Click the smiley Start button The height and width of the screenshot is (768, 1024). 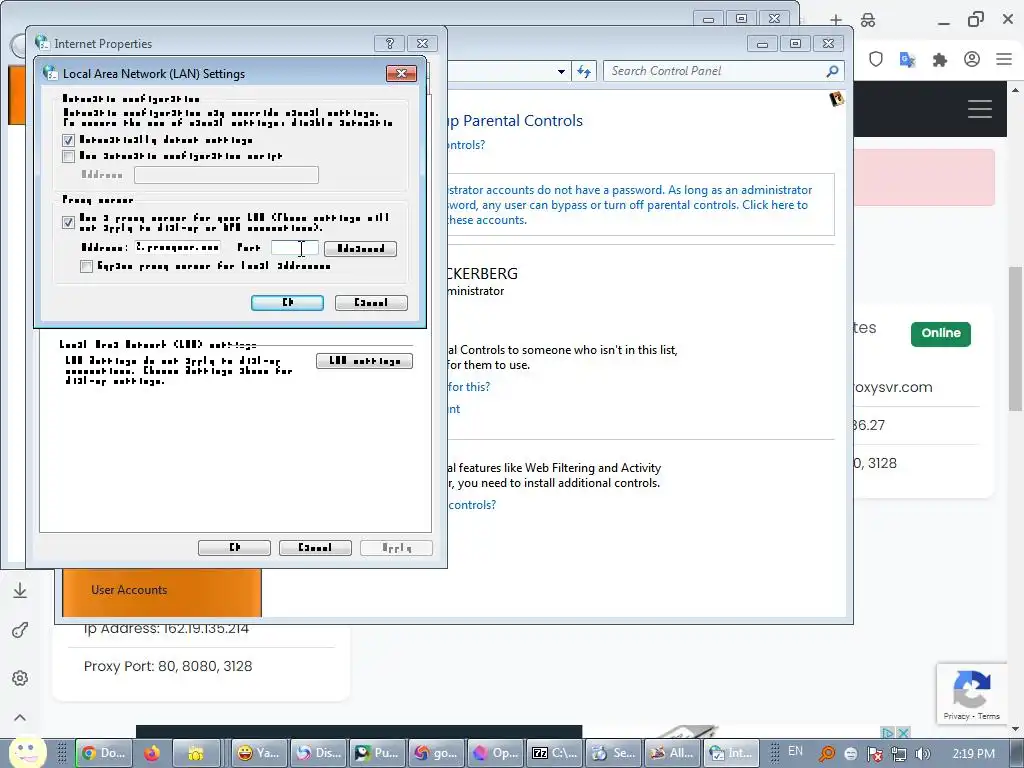(27, 753)
